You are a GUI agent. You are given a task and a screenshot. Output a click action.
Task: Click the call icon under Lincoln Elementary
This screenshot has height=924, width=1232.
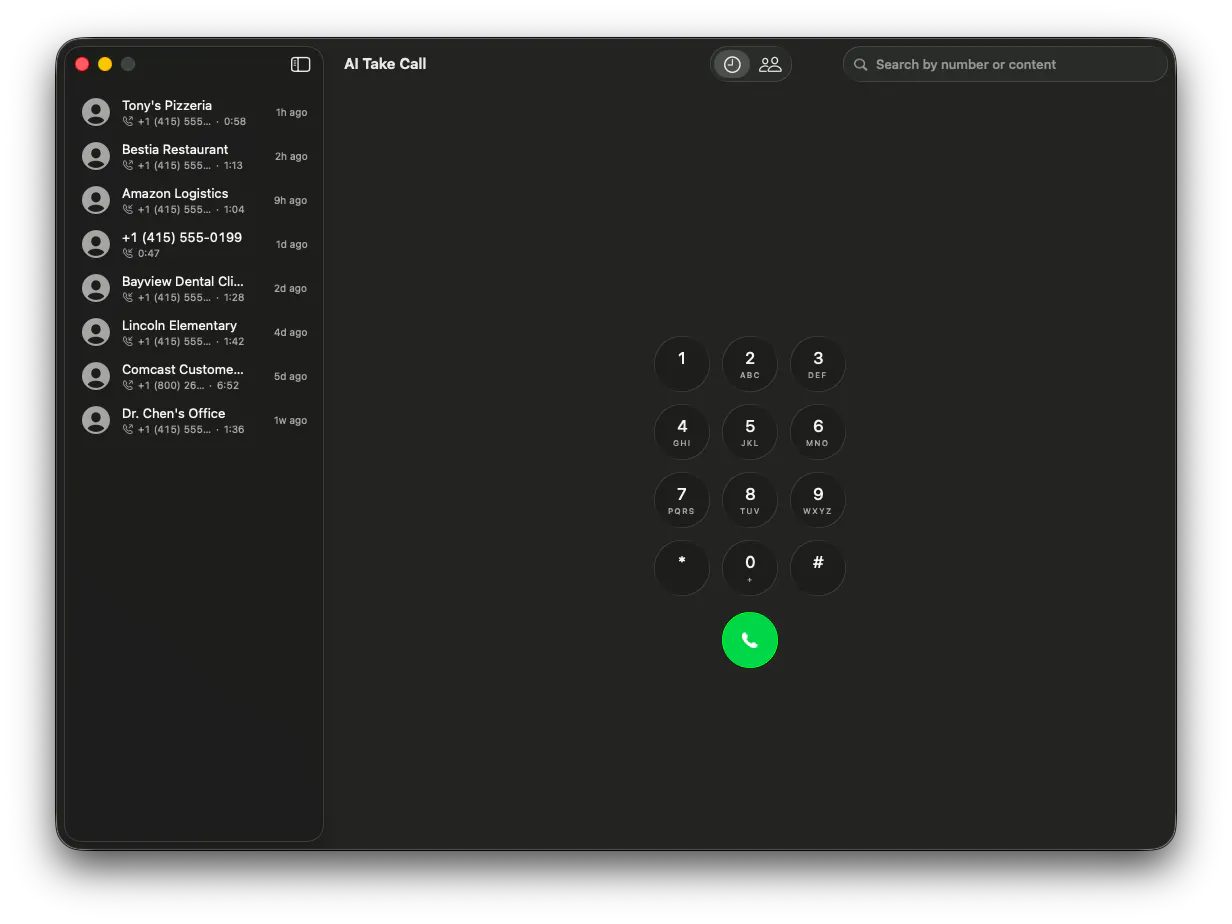click(x=128, y=341)
